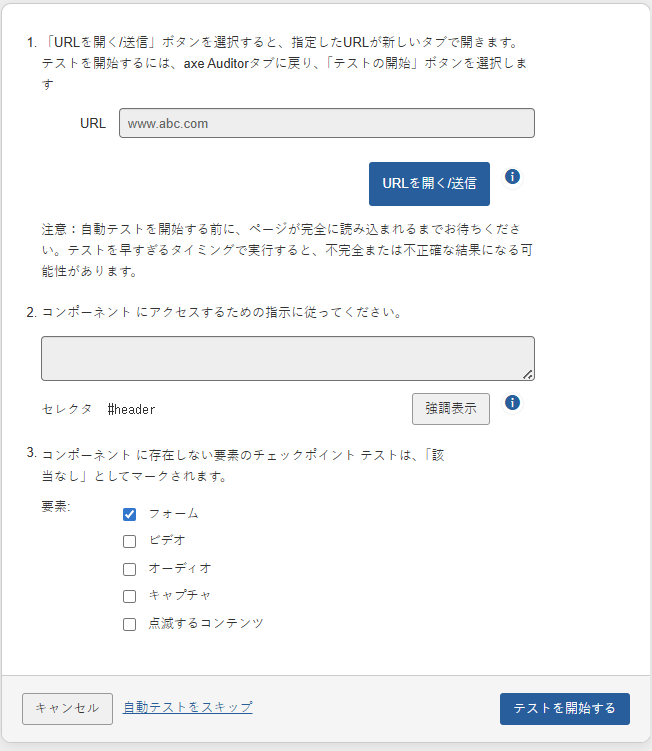The width and height of the screenshot is (652, 751).
Task: Click the #header selector value
Action: pyautogui.click(x=132, y=409)
